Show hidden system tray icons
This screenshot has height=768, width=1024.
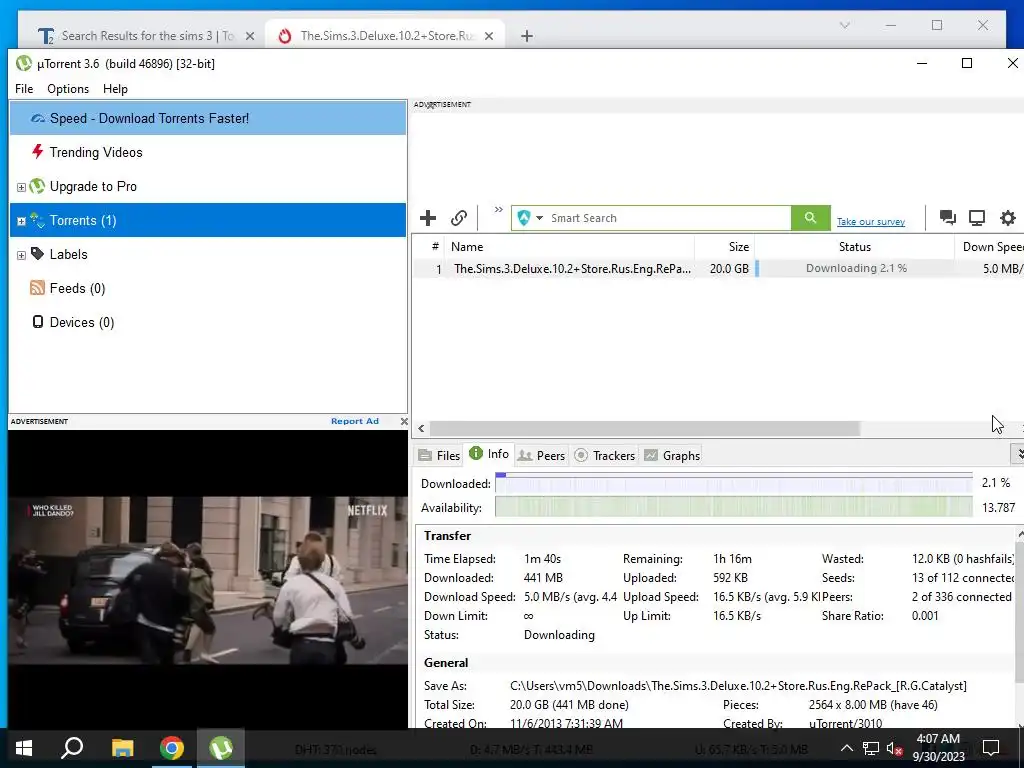846,748
